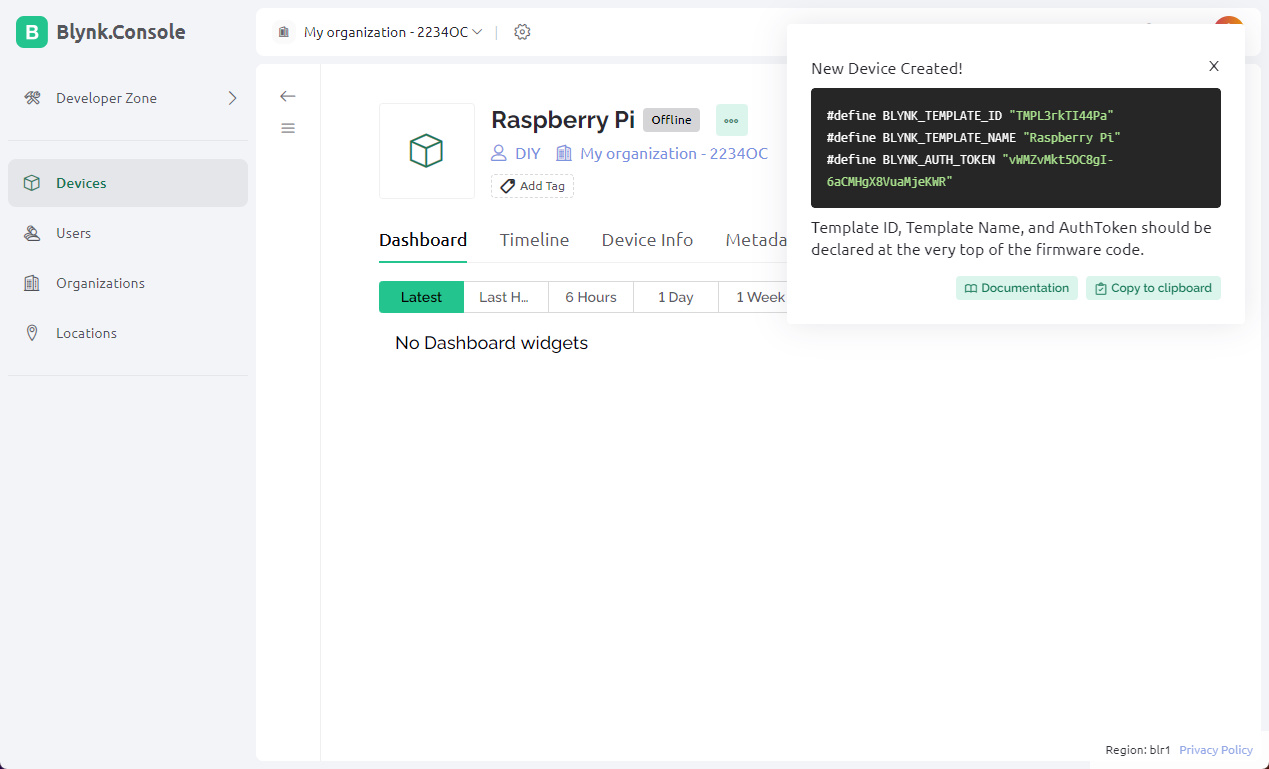Select the Latest time range

[421, 297]
